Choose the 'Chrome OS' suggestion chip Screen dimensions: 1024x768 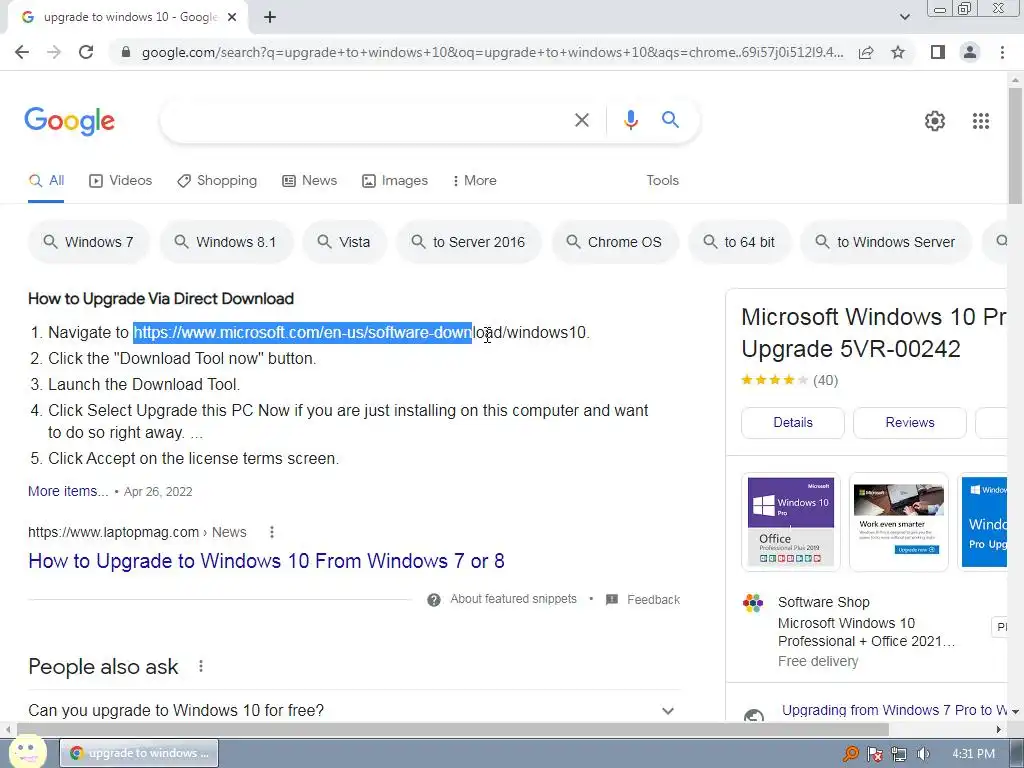[615, 242]
